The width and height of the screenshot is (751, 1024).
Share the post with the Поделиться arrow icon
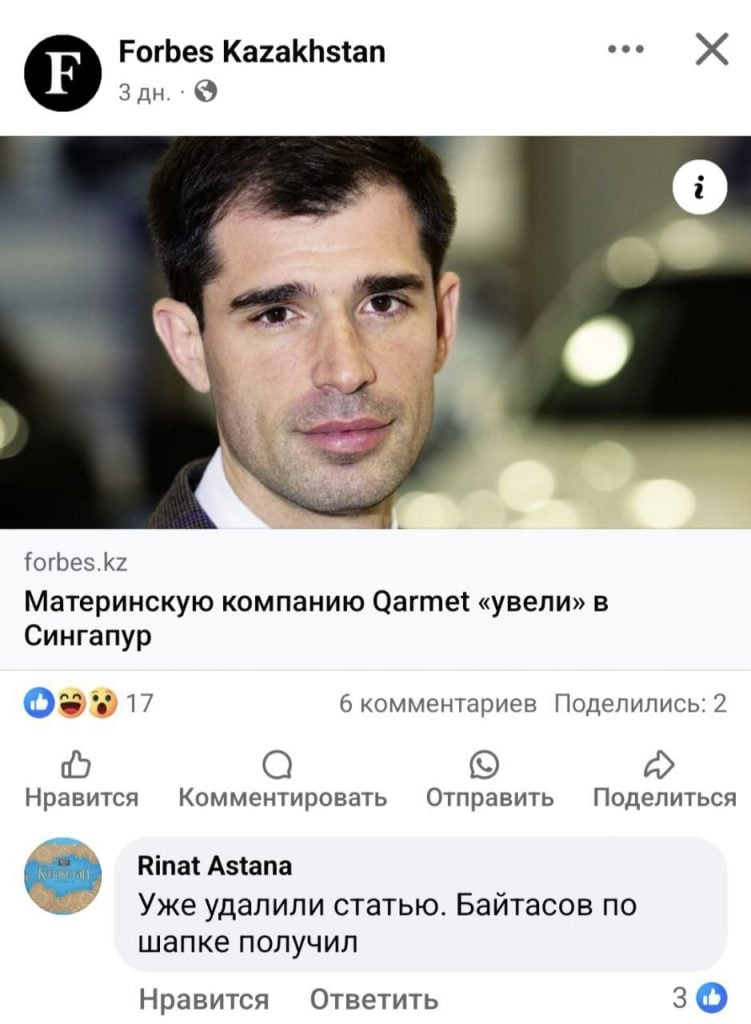(658, 765)
